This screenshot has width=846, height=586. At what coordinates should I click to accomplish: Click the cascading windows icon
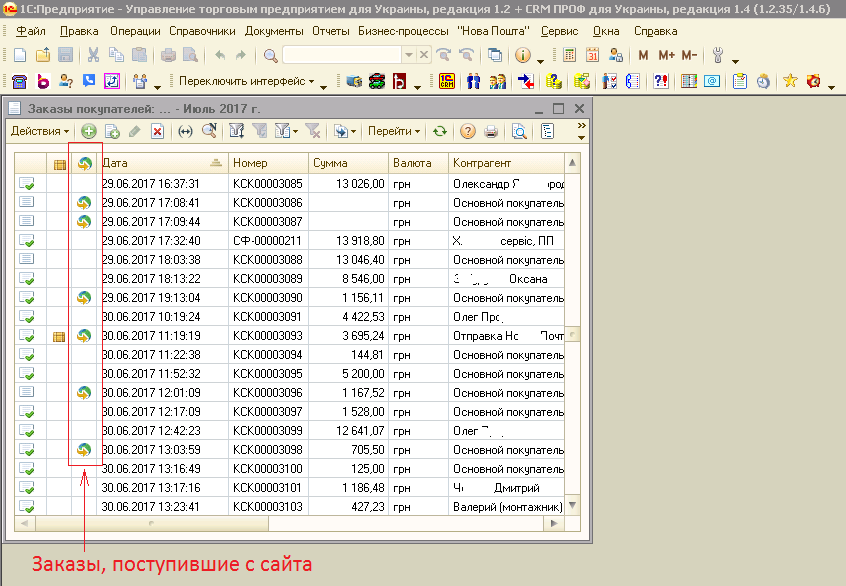tap(494, 54)
